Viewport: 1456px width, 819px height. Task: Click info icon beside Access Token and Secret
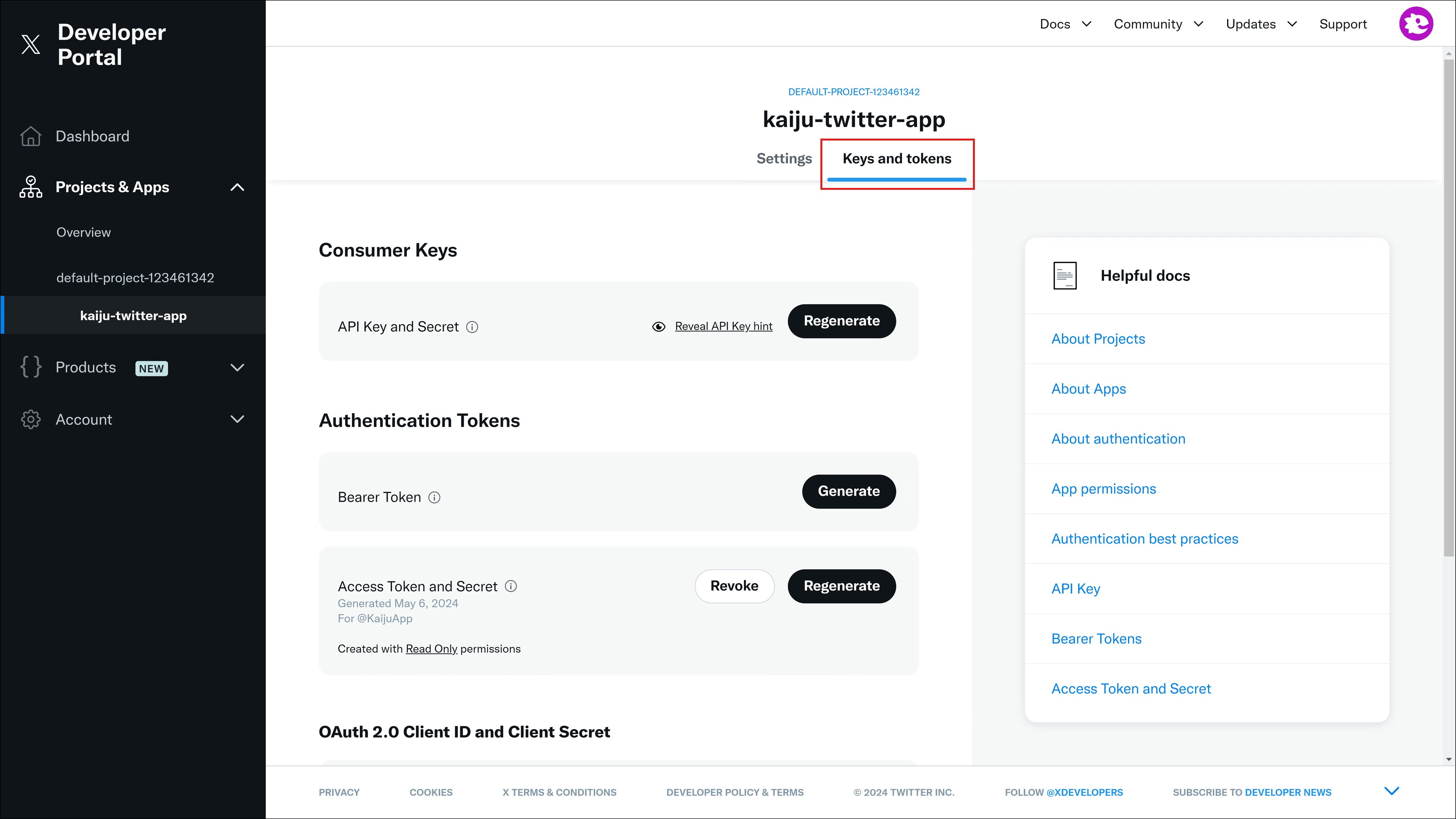click(x=511, y=586)
